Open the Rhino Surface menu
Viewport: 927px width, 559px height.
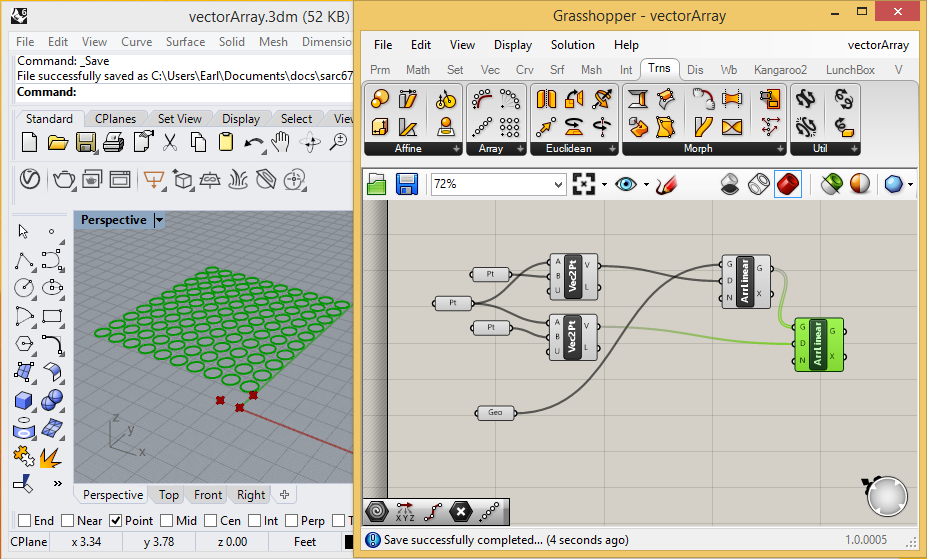coord(185,42)
